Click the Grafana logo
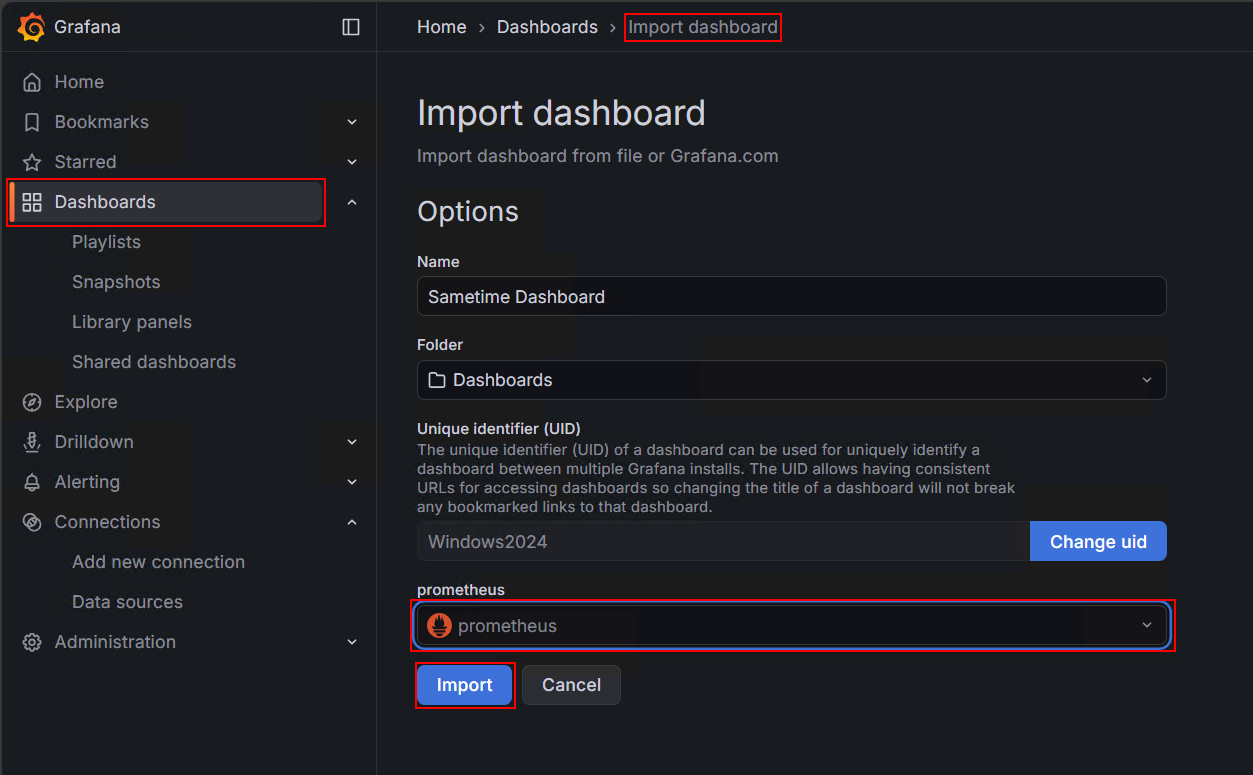The height and width of the screenshot is (775, 1253). 30,27
